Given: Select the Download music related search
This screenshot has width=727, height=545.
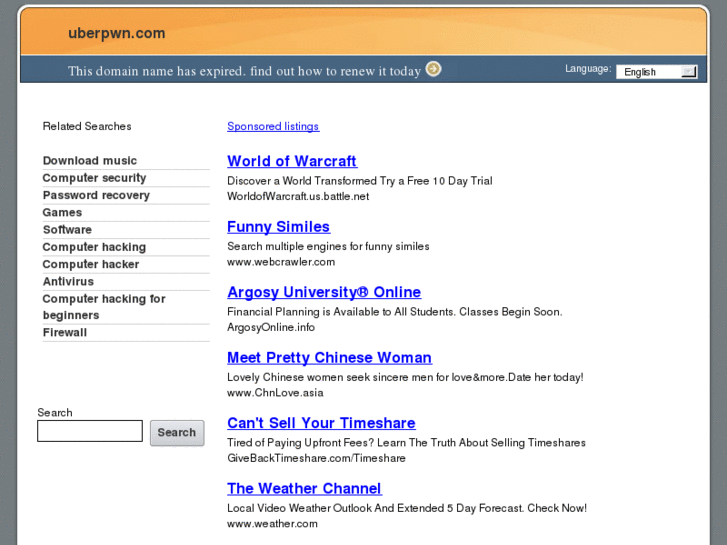Looking at the screenshot, I should 90,160.
